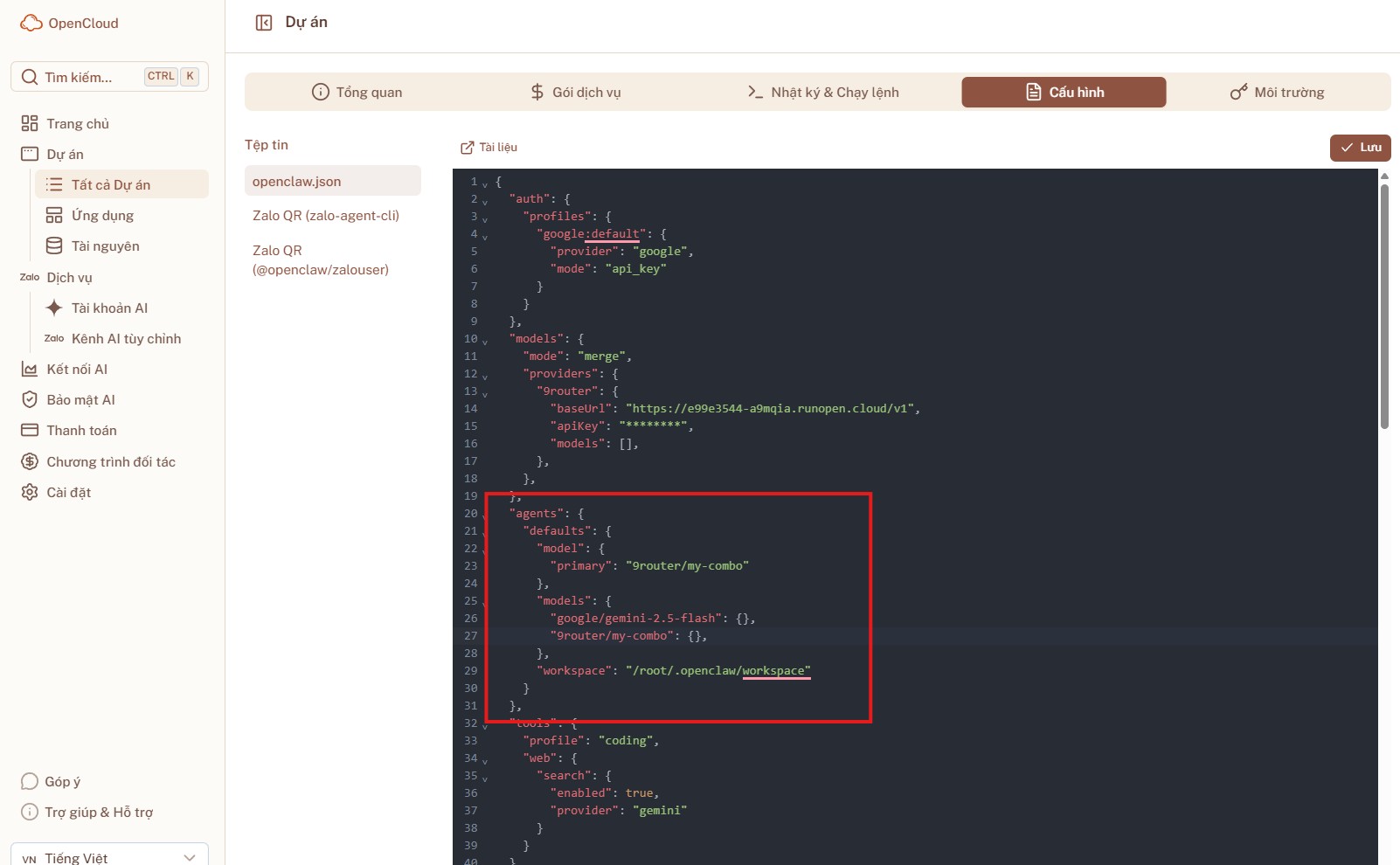Open Chương trình đối tác page
Viewport: 1400px width, 865px height.
(111, 462)
